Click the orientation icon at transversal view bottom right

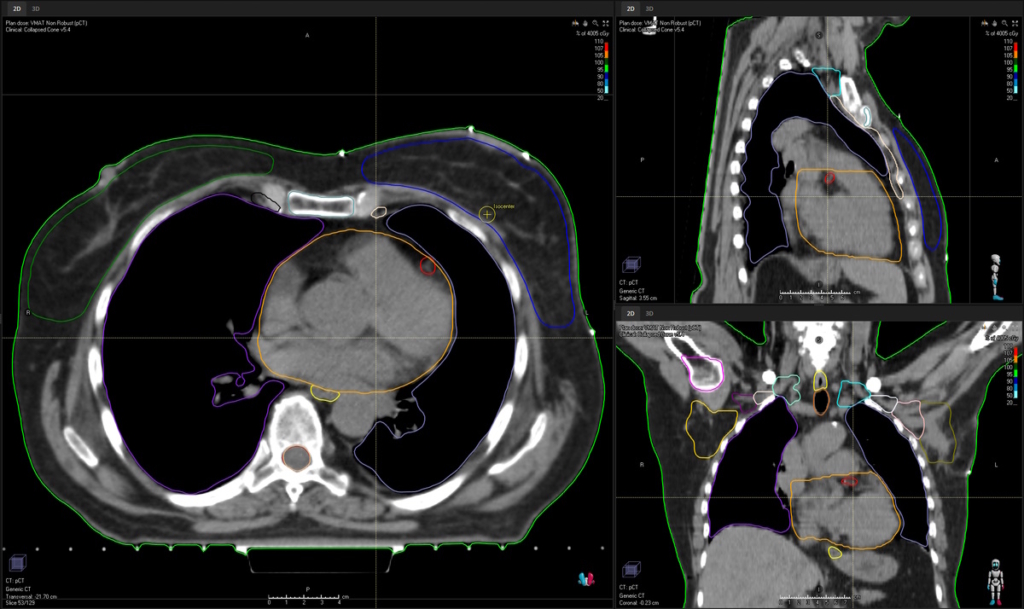click(585, 577)
